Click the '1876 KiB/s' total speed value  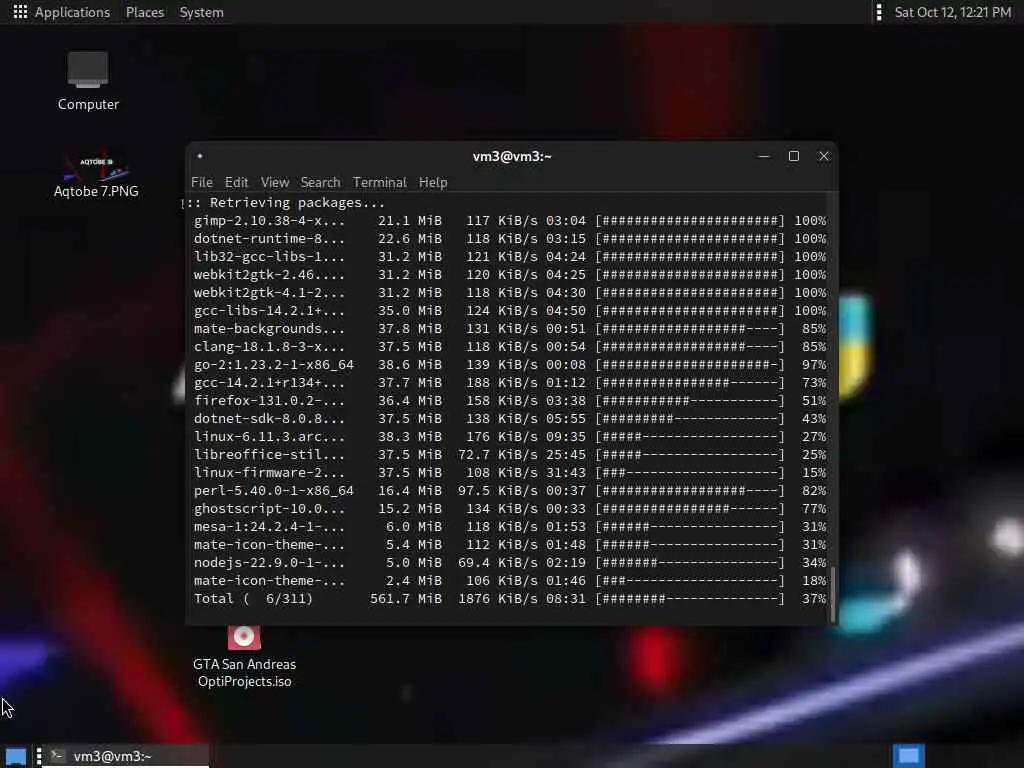coord(498,599)
